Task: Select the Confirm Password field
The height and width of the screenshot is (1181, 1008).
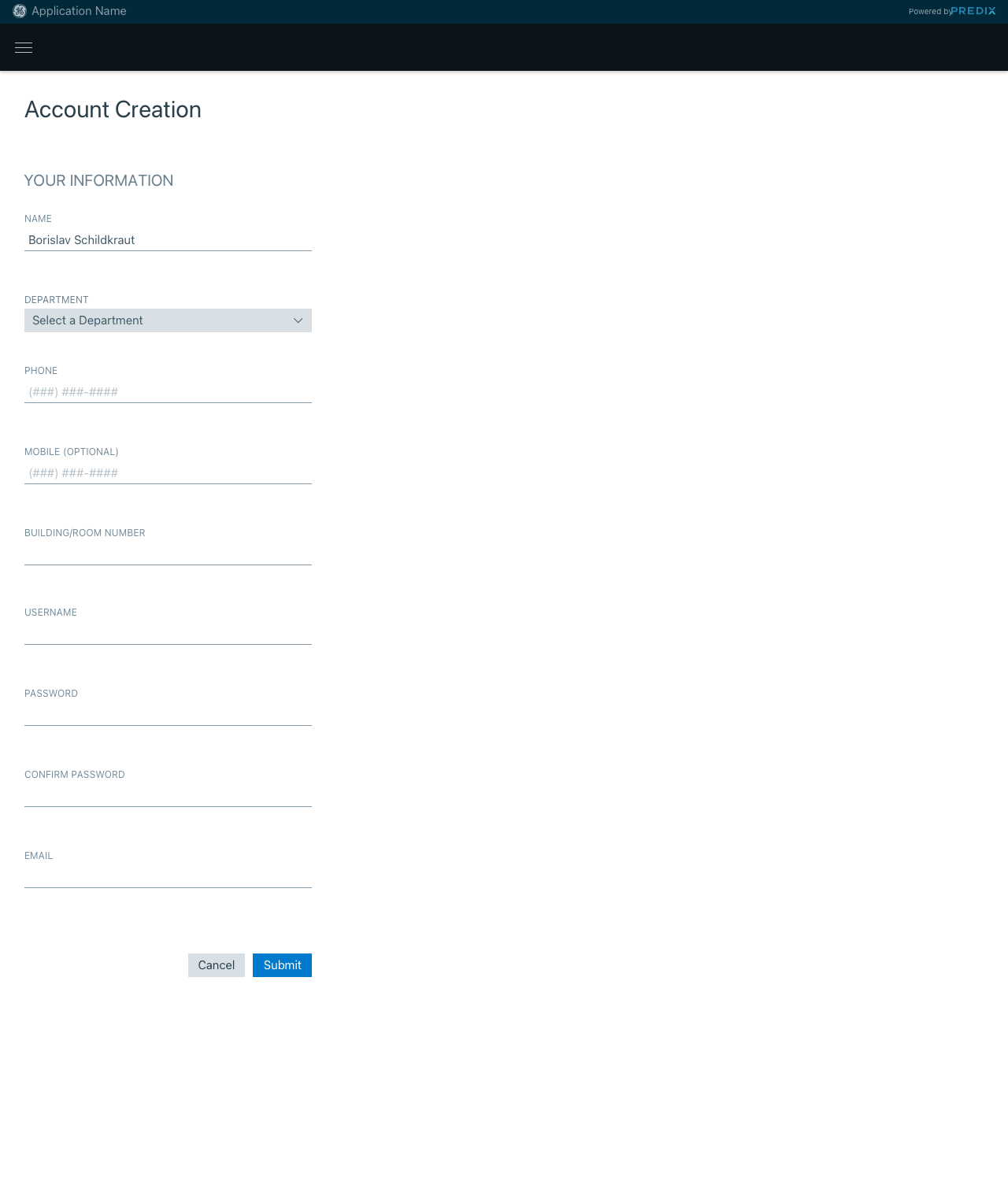Action: pos(168,796)
